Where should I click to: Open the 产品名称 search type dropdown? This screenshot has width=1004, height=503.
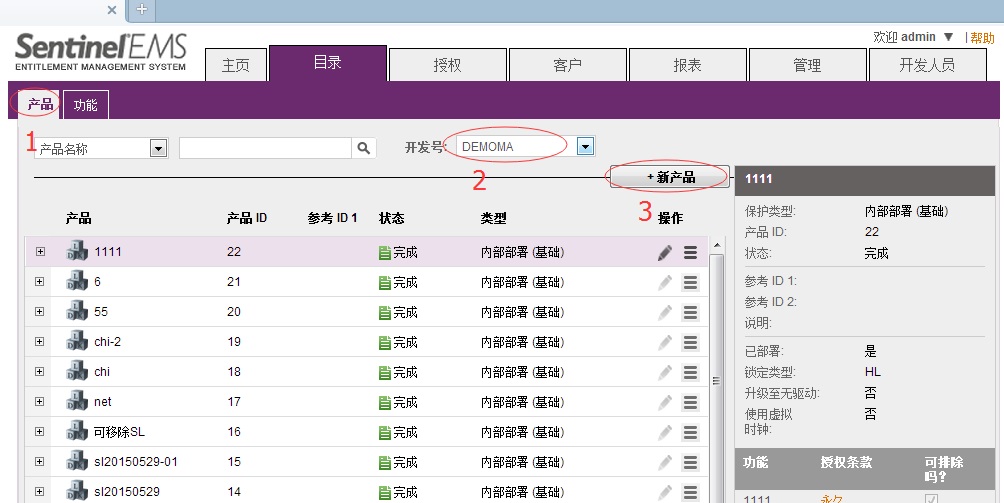click(157, 148)
